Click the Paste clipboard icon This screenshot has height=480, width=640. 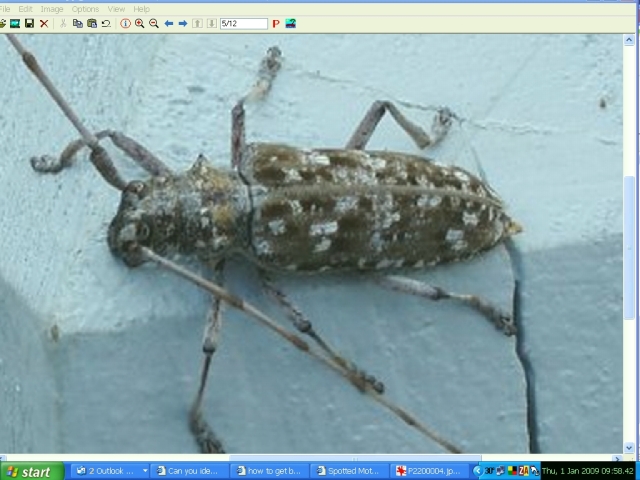92,23
